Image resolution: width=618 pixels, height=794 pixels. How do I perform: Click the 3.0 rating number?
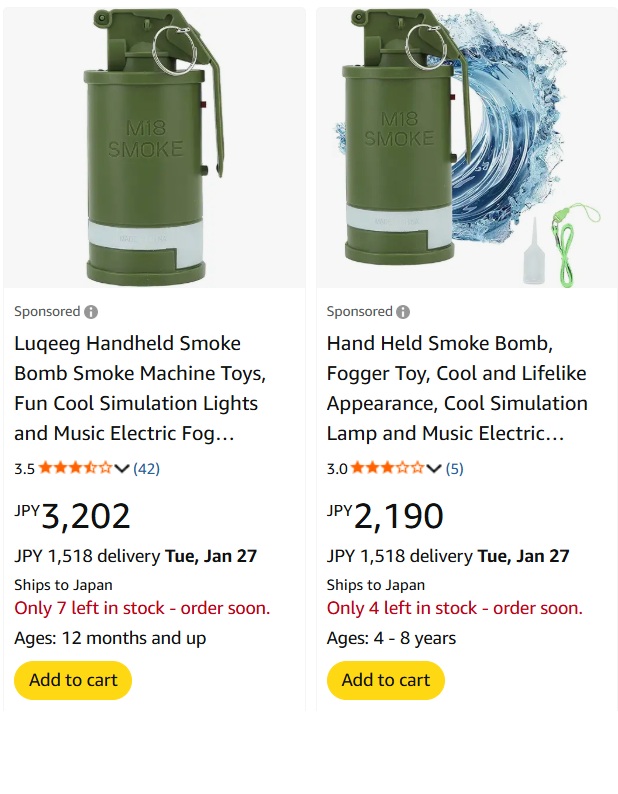pyautogui.click(x=337, y=468)
